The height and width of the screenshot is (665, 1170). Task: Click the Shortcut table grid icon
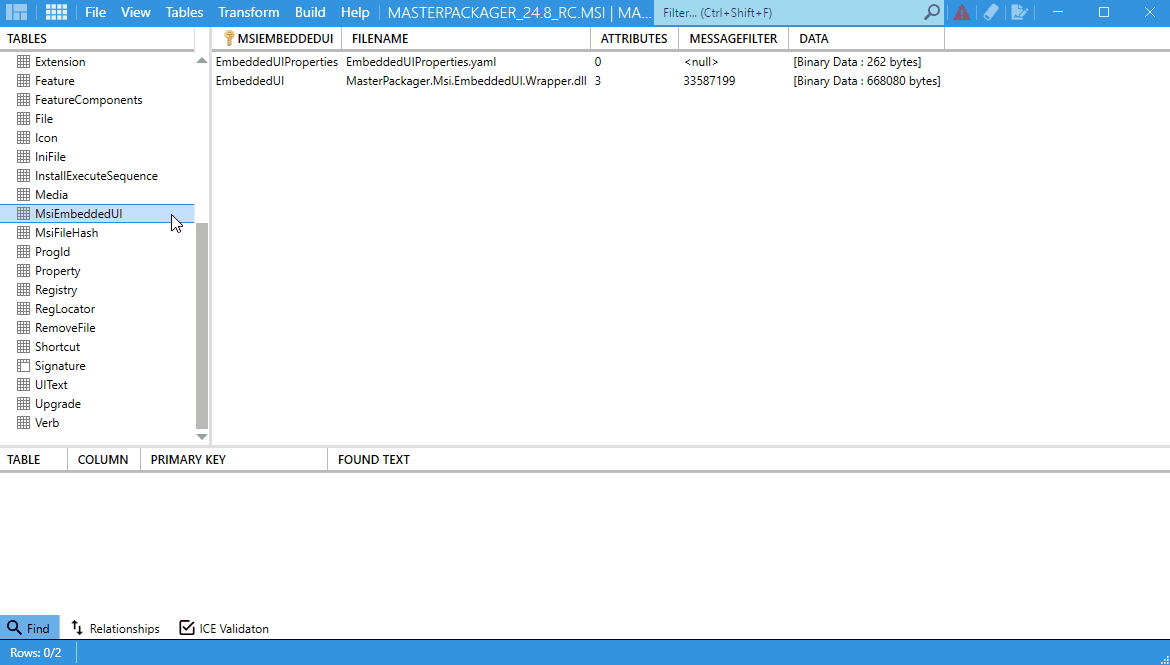(23, 346)
